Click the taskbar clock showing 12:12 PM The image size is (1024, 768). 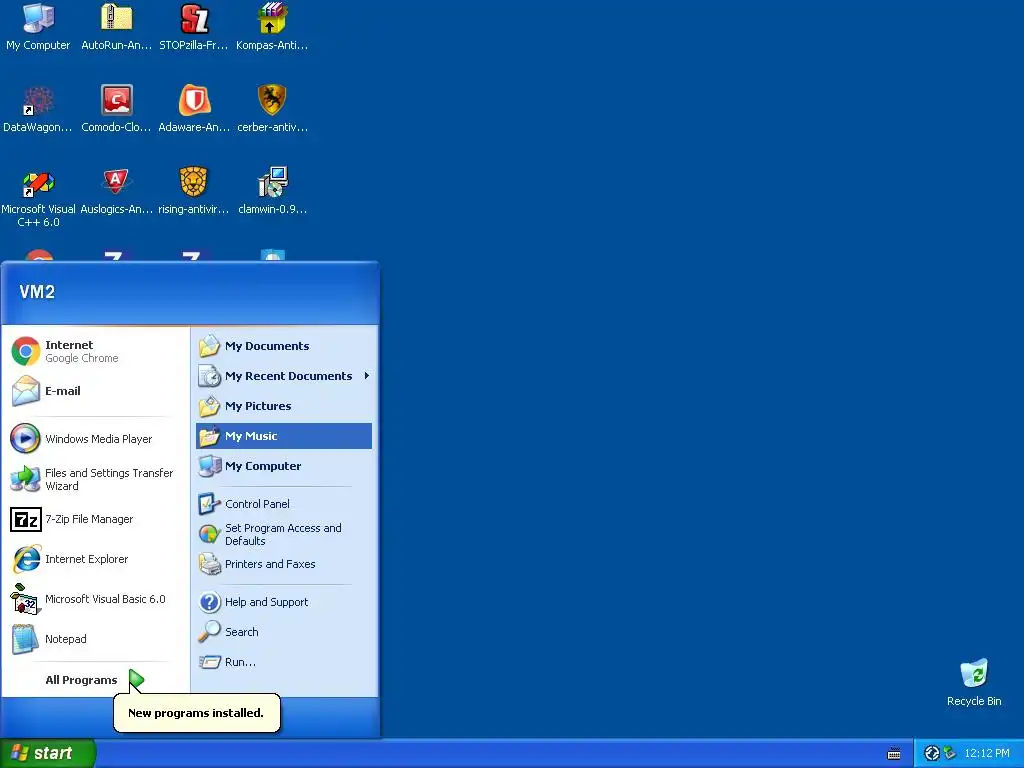(x=986, y=754)
